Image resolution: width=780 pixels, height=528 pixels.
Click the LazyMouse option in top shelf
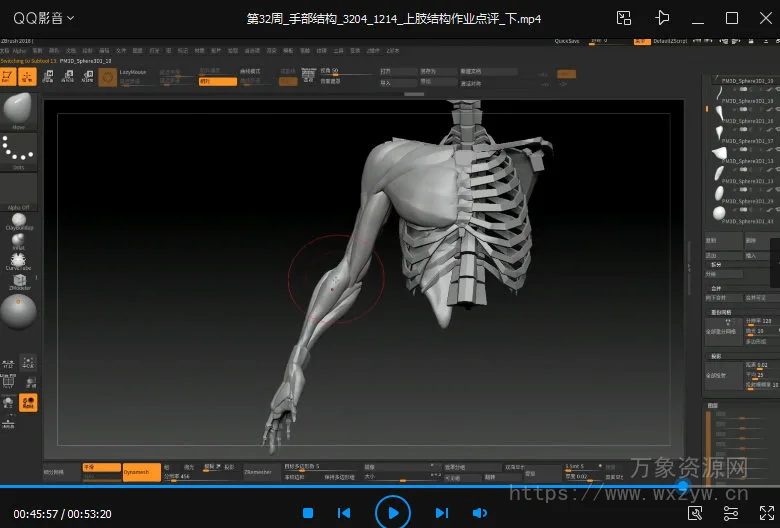[133, 73]
